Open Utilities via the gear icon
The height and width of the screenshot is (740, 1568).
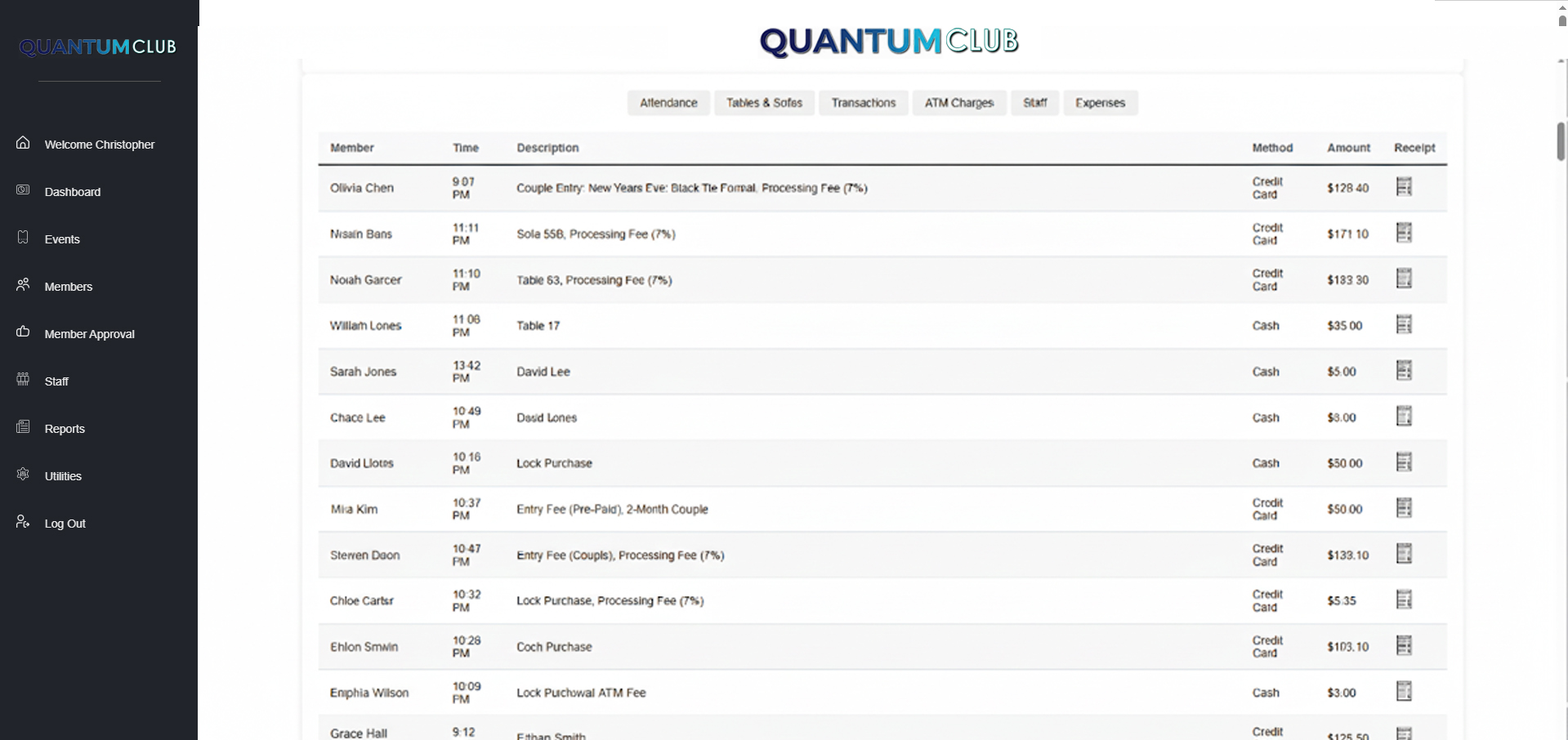[22, 474]
